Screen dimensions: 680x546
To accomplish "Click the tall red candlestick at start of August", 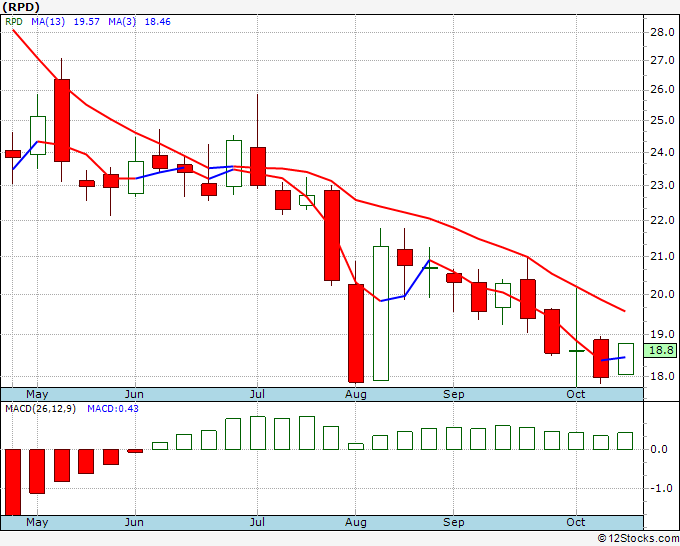I will (x=356, y=333).
